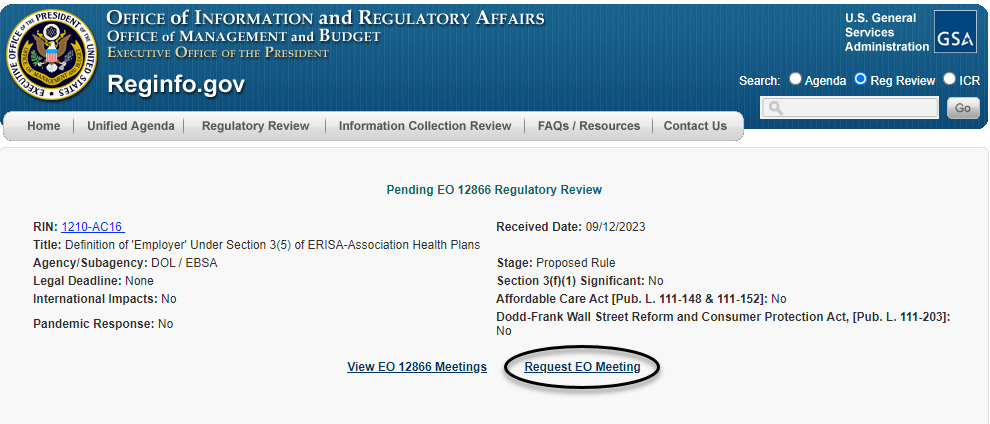Open the View EO 12866 Meetings link
Screen dimensions: 990x424
click(x=417, y=367)
